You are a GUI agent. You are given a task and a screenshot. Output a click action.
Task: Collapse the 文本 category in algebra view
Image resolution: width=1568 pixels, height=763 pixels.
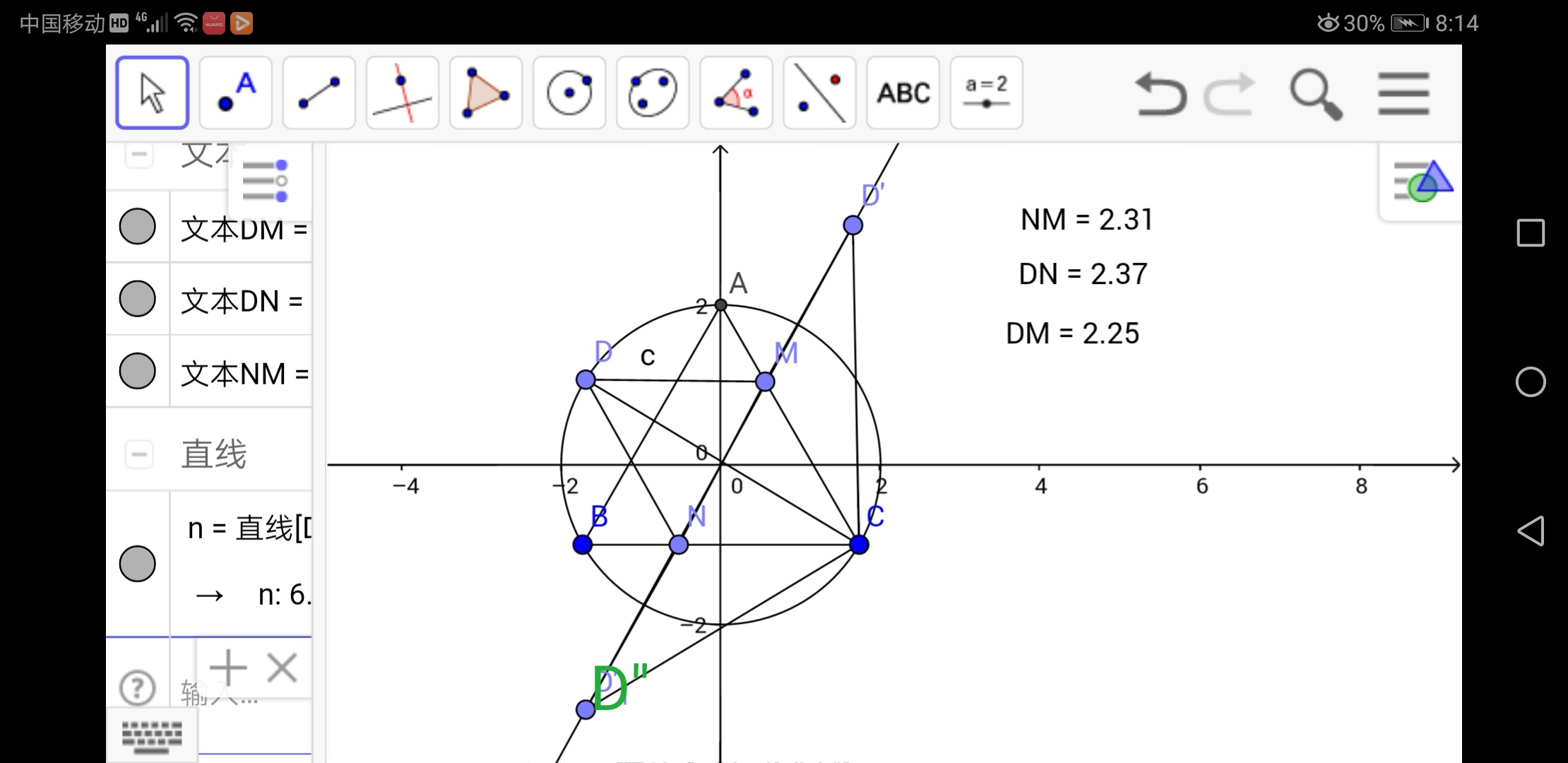(139, 155)
